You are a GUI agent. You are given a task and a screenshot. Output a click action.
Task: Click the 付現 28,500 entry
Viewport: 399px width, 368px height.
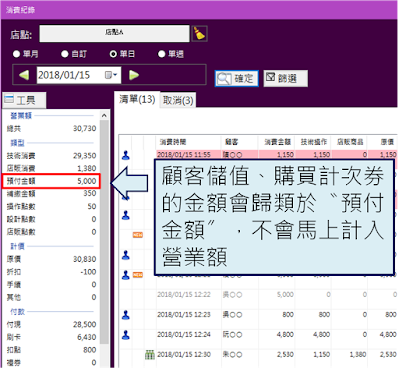51,324
